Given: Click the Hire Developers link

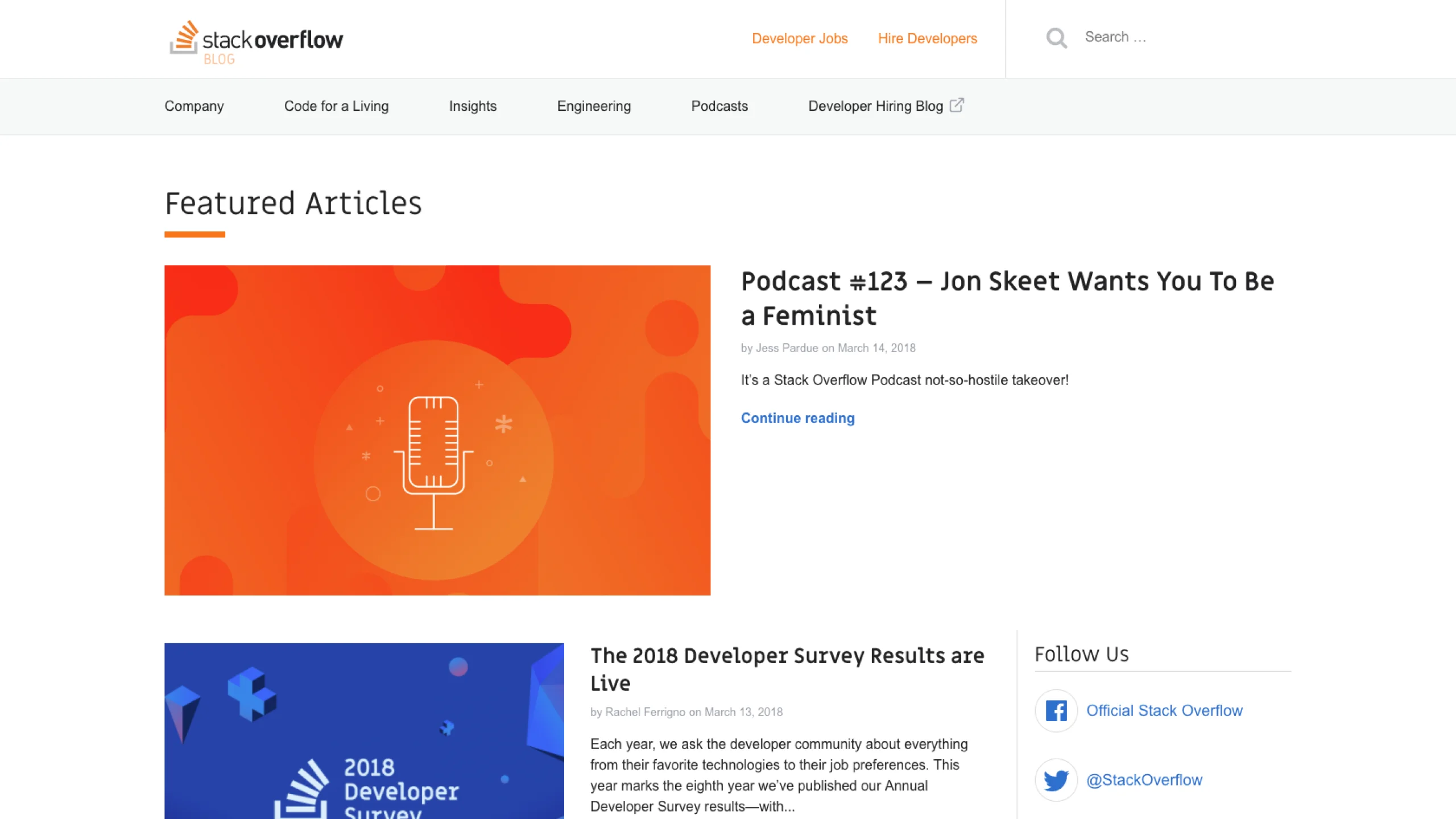Looking at the screenshot, I should click(x=927, y=39).
